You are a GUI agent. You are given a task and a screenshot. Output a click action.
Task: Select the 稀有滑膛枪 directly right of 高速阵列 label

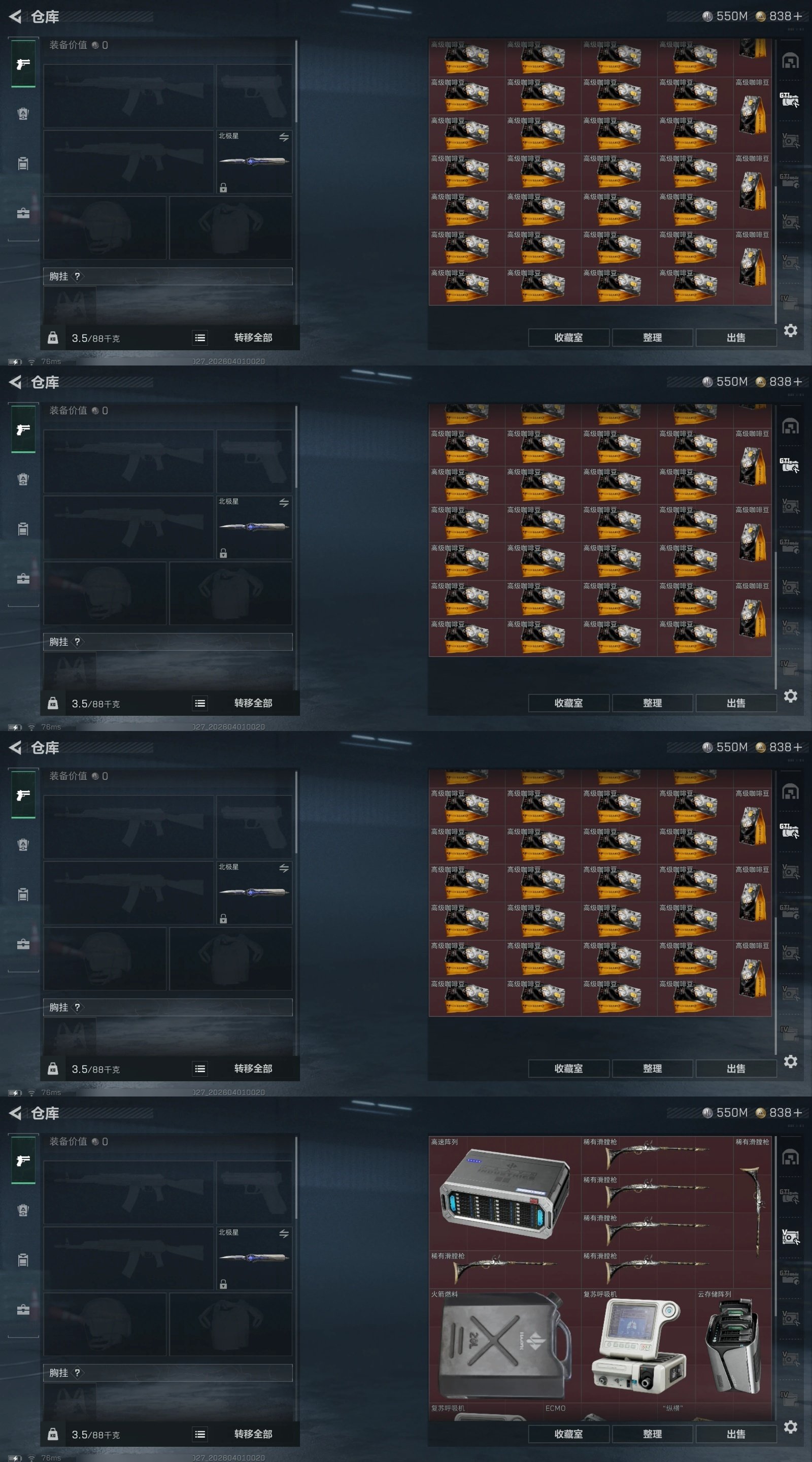[657, 1154]
